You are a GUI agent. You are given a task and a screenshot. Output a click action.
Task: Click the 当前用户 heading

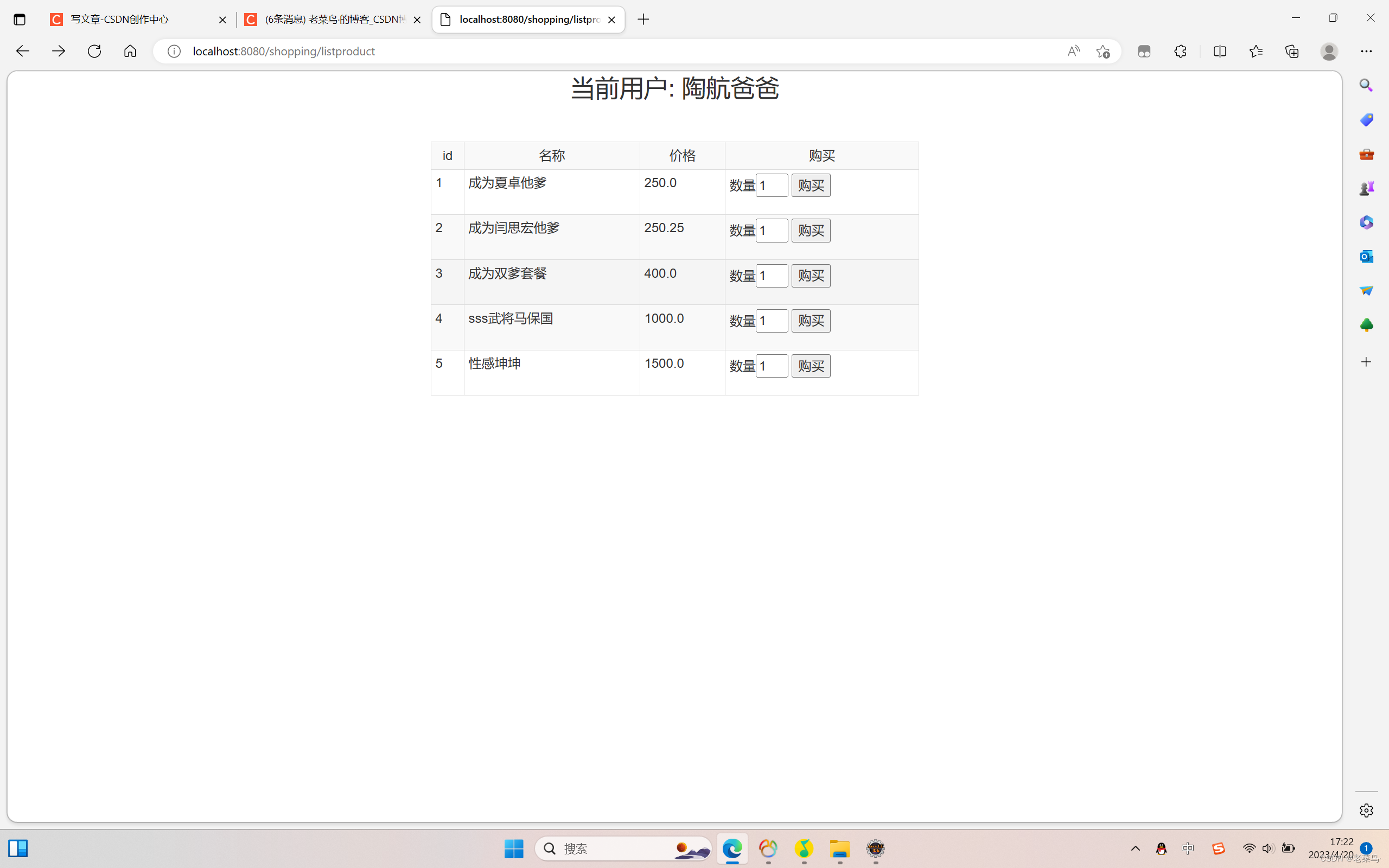tap(674, 88)
